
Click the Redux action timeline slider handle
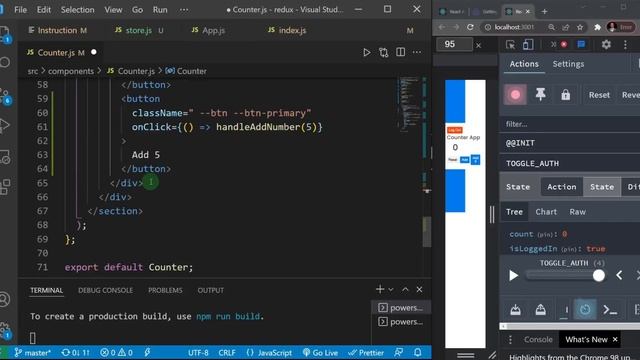[x=598, y=276]
